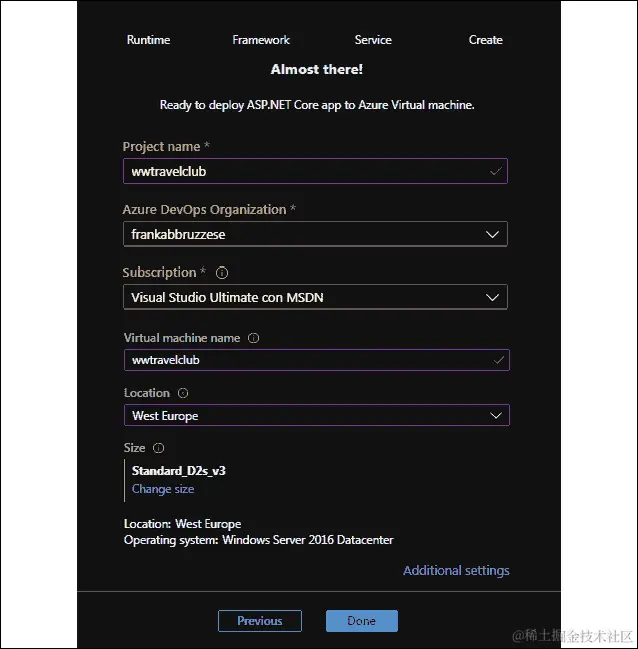This screenshot has width=638, height=649.
Task: Click the 'Almost there!' heading
Action: point(317,69)
